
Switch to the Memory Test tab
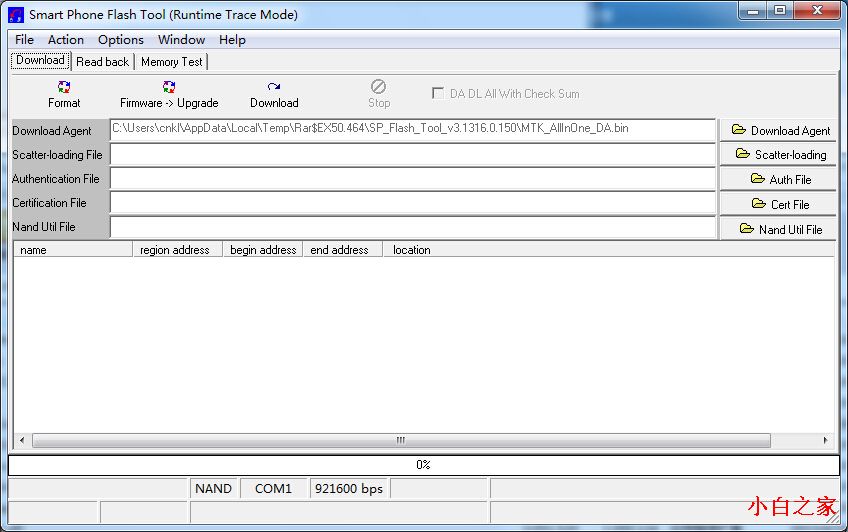[171, 62]
